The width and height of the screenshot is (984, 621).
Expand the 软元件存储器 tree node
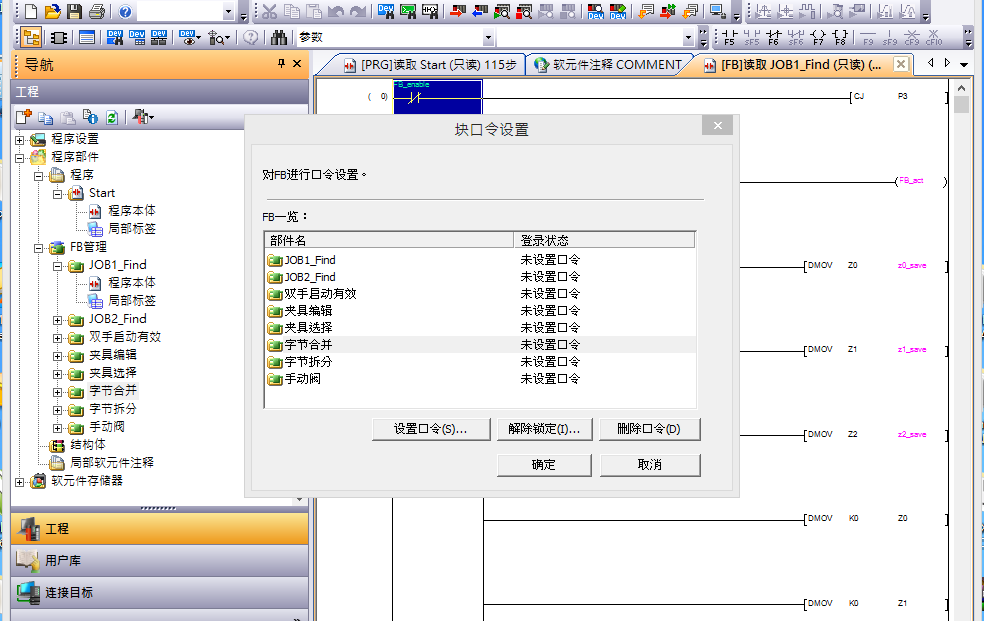20,481
